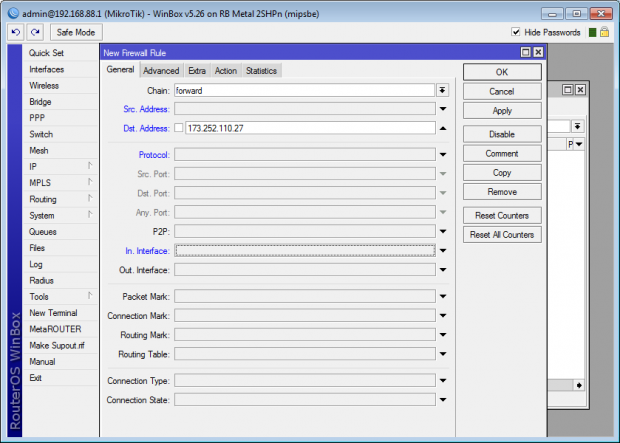This screenshot has width=620, height=443.
Task: Open the background window's column menu arrow
Action: 579,144
